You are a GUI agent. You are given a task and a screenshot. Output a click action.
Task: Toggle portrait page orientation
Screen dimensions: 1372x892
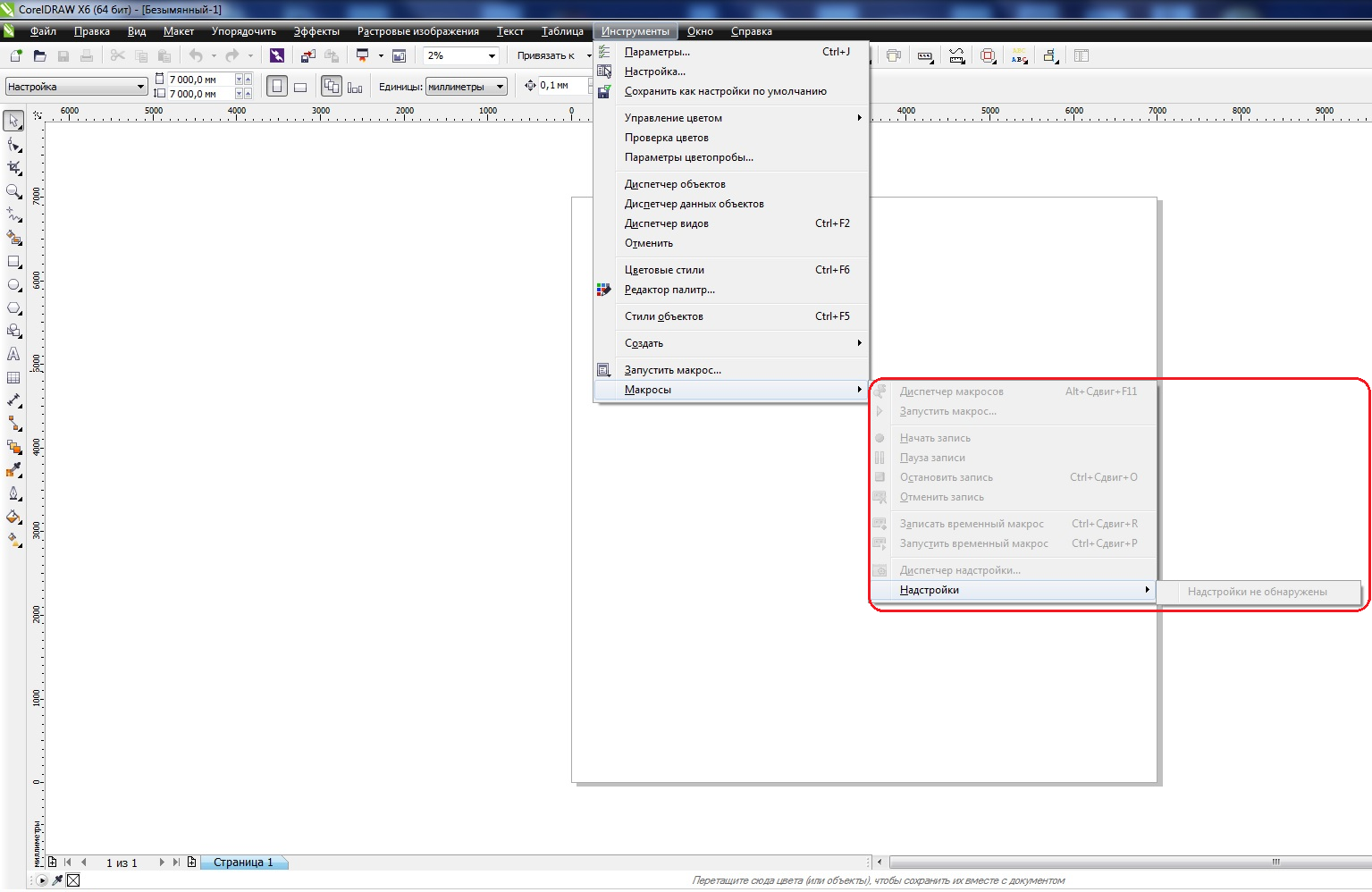point(277,87)
